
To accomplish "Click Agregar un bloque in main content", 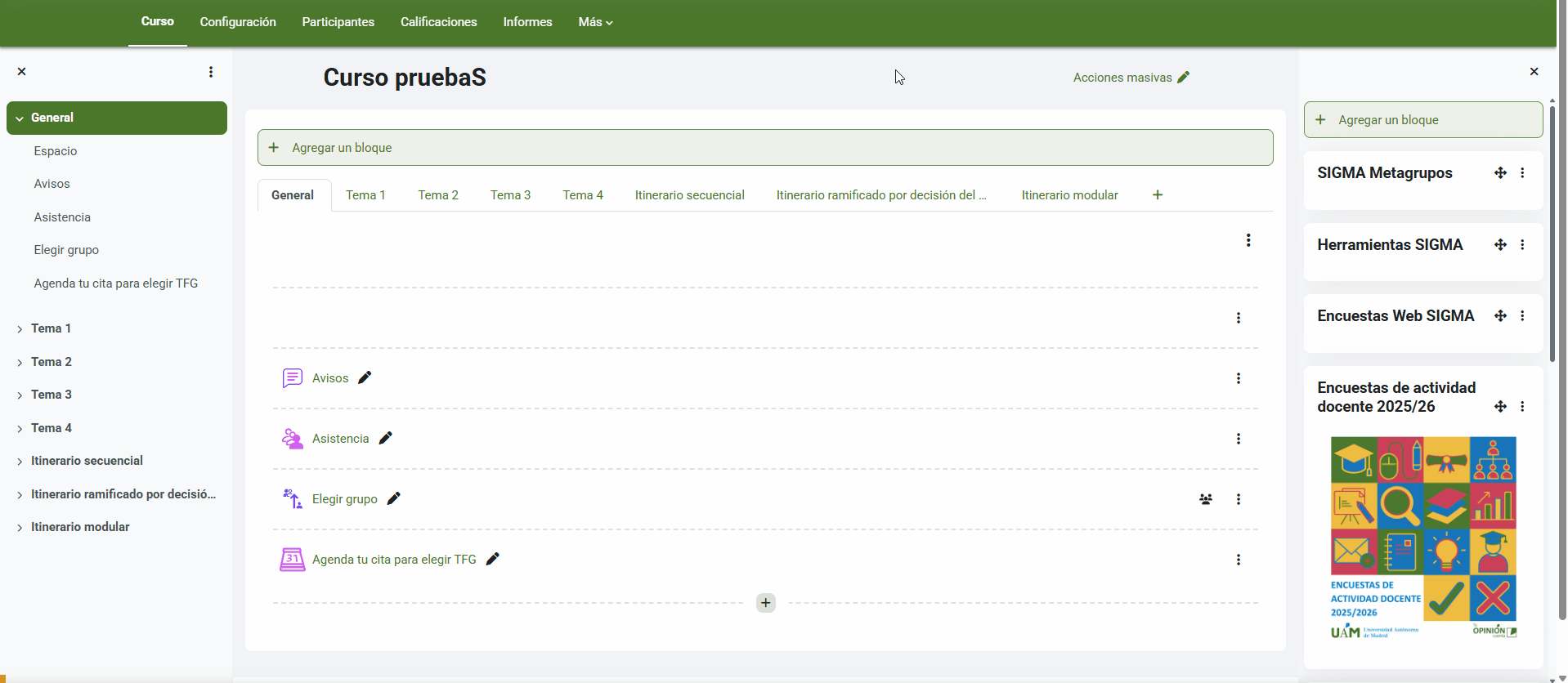I will (x=765, y=148).
